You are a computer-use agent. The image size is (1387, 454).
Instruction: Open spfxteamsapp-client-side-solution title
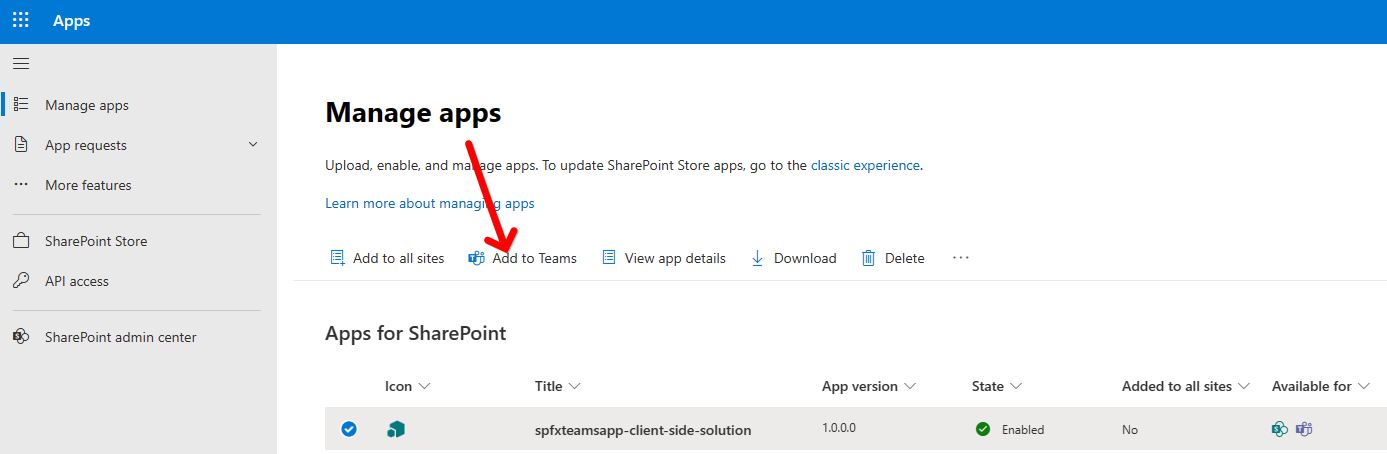(x=643, y=430)
